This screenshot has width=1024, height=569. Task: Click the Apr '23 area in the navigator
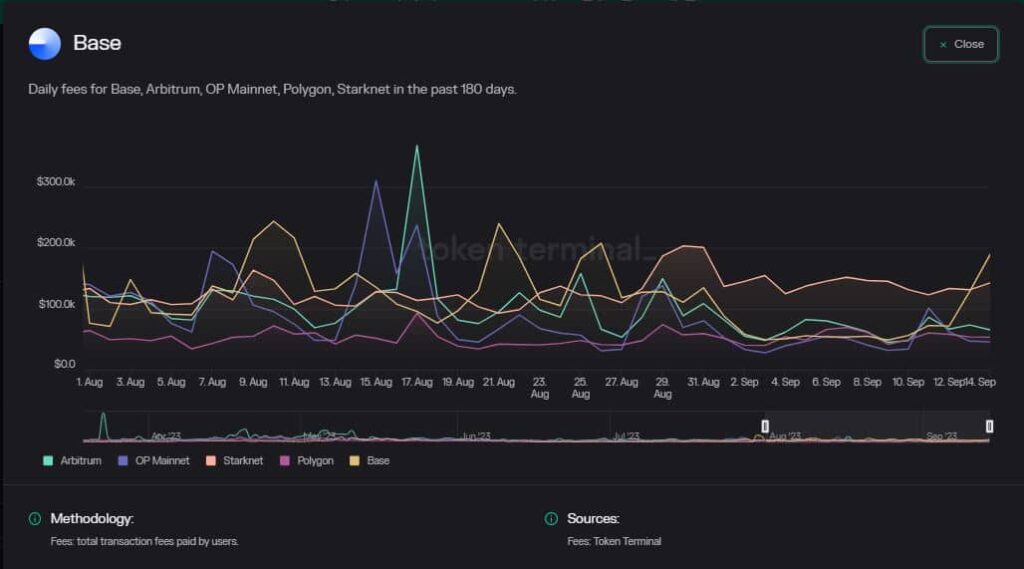pos(166,436)
